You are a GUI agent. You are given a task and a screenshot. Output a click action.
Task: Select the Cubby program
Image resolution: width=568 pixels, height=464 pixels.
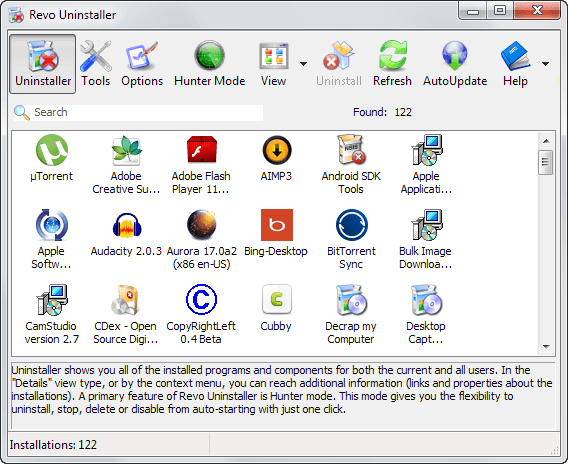coord(276,308)
